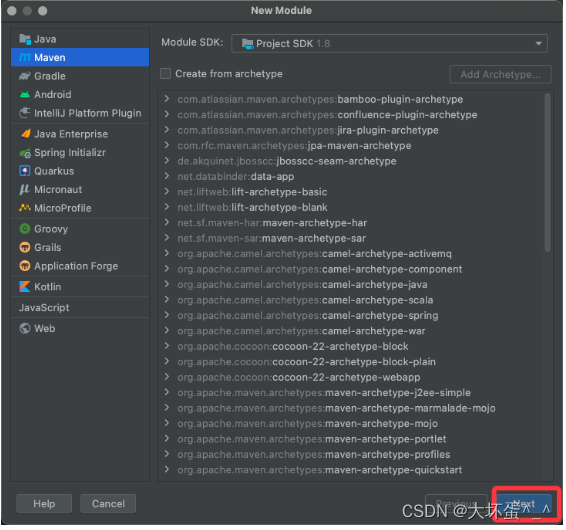
Task: Select cocoon-22-archetype-block-plain row
Action: tap(351, 362)
